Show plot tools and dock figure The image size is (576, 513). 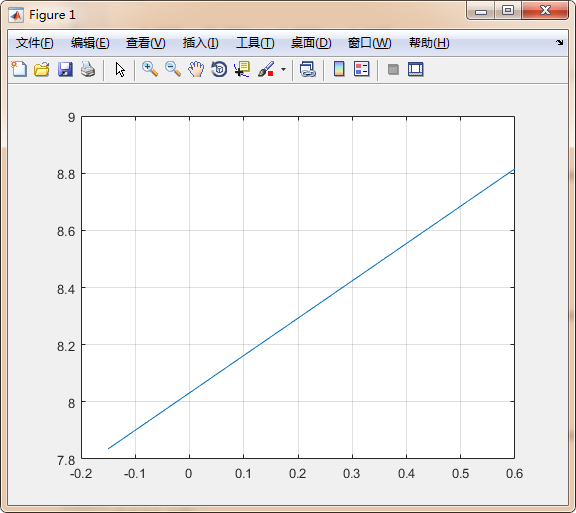(x=415, y=69)
